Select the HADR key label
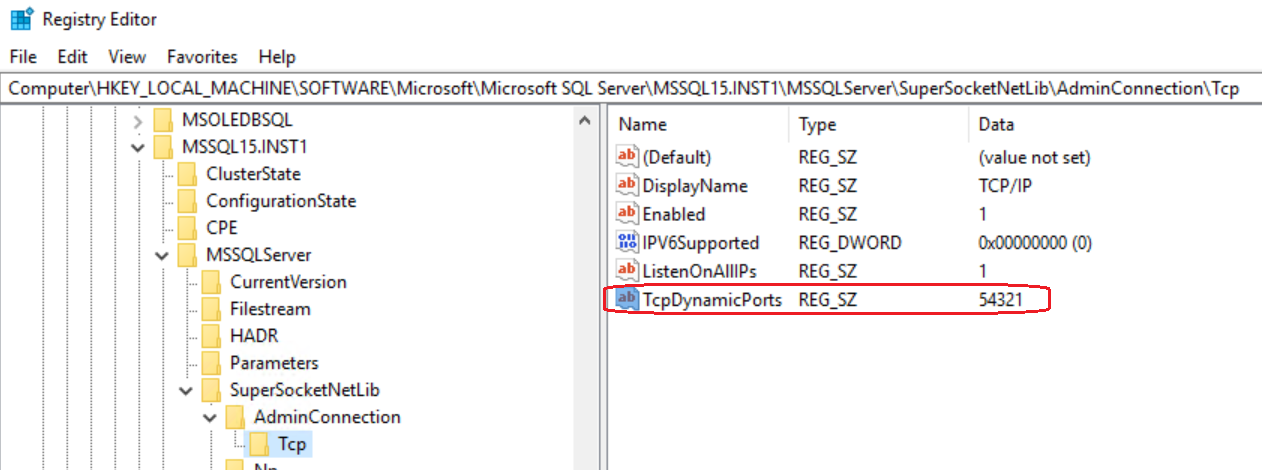 254,336
